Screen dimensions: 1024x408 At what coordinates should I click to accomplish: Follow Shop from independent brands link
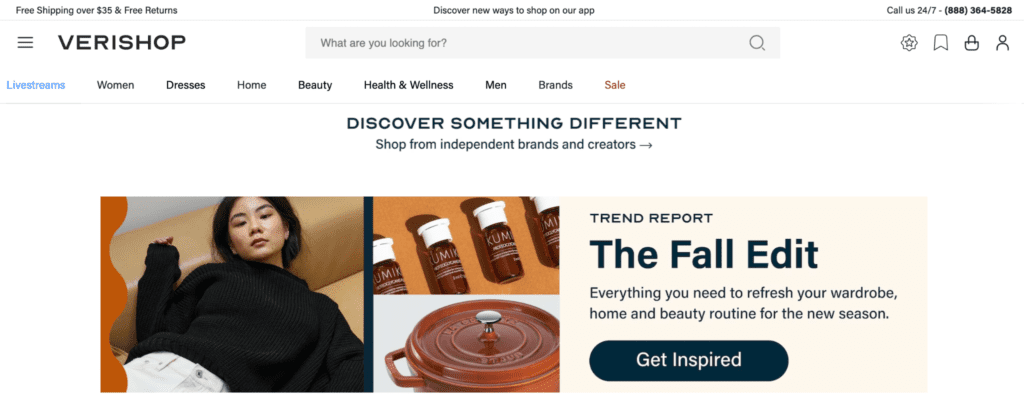[x=513, y=145]
